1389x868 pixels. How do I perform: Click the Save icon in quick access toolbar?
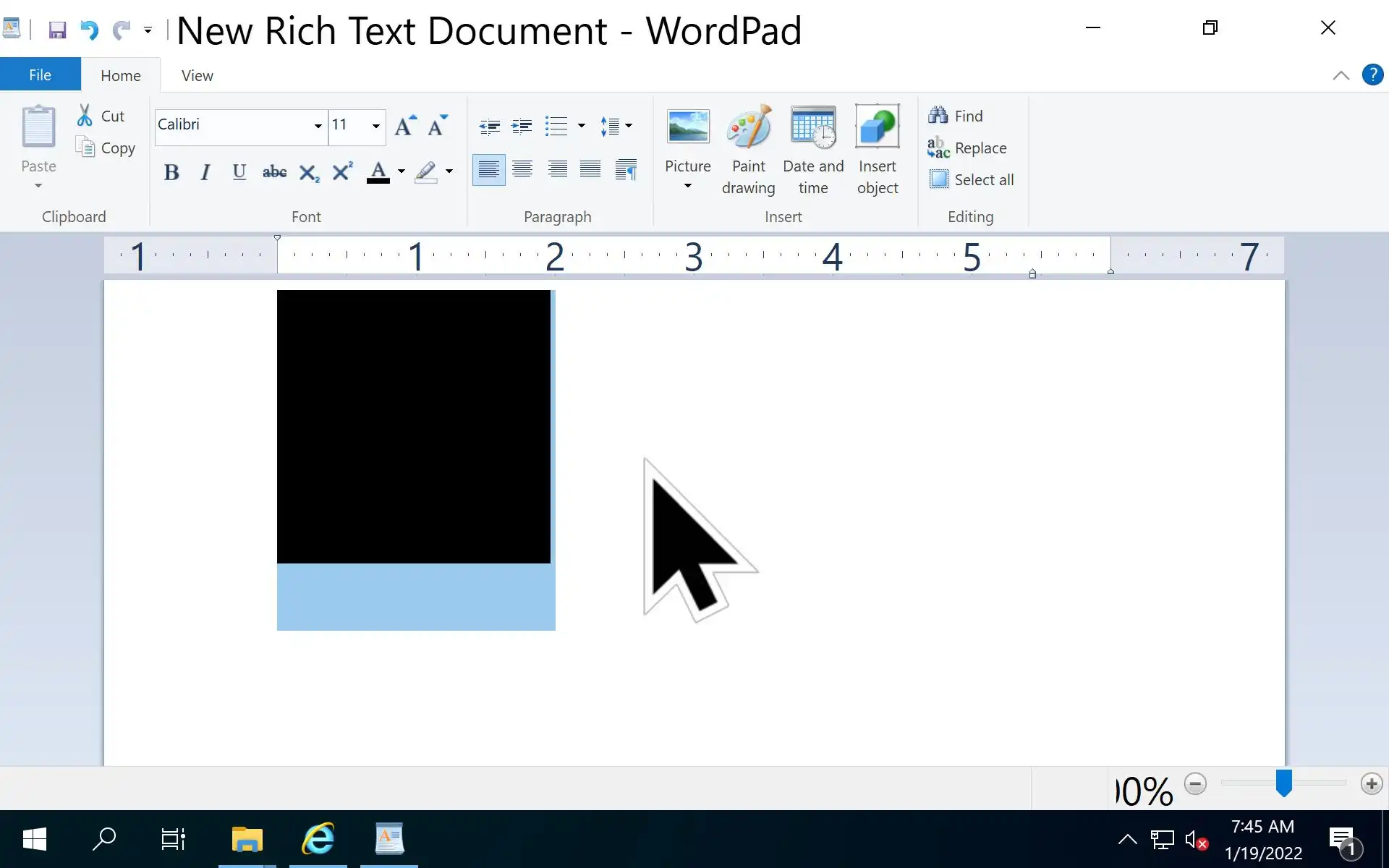click(x=57, y=30)
